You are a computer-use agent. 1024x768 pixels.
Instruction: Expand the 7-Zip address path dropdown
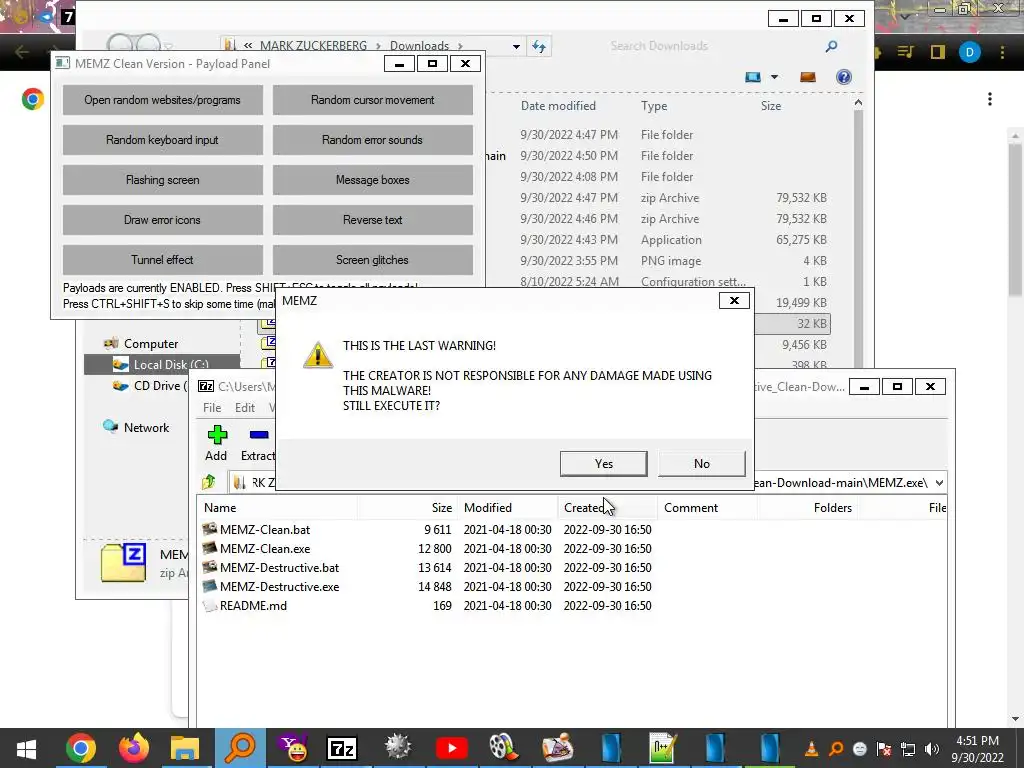pos(939,483)
